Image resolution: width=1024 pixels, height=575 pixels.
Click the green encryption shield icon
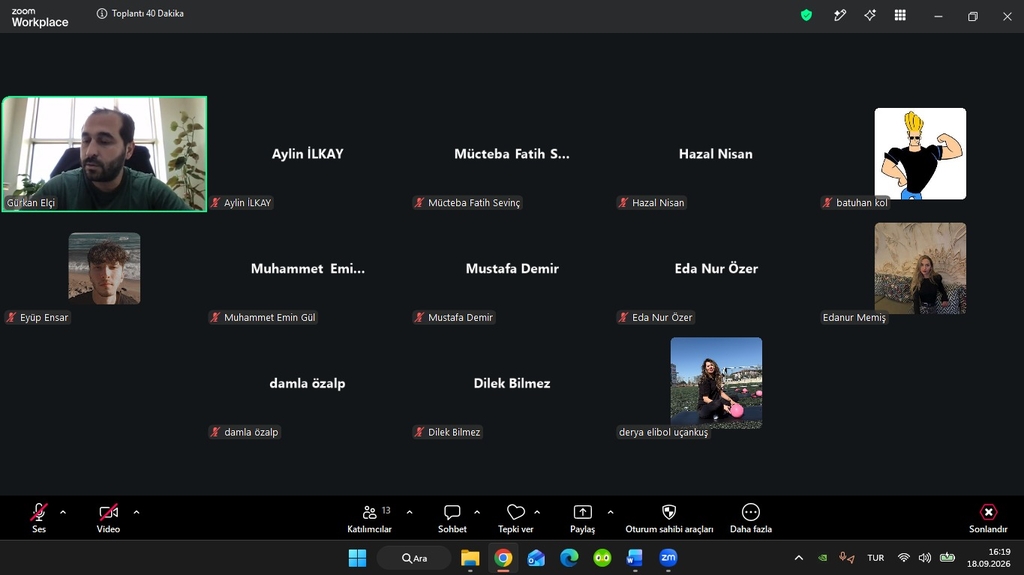(807, 16)
